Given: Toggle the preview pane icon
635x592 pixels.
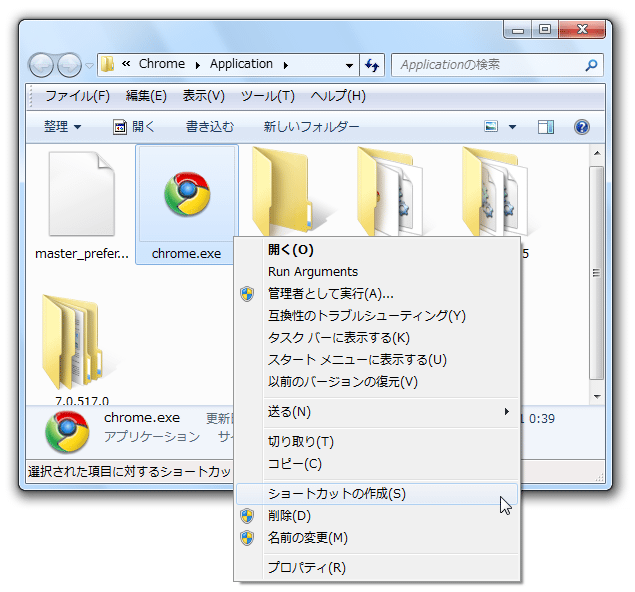Looking at the screenshot, I should (x=546, y=127).
